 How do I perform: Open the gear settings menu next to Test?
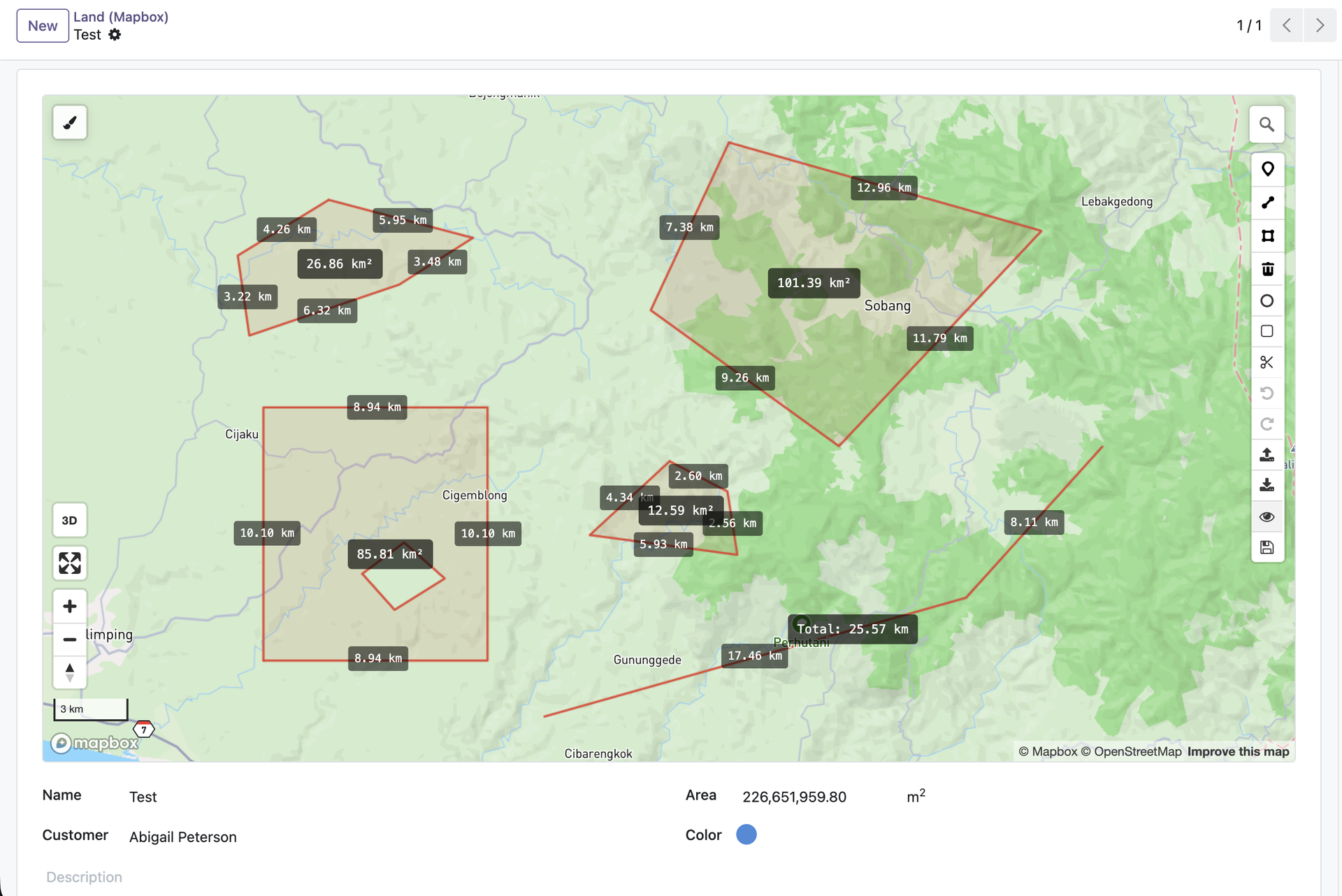pos(115,35)
